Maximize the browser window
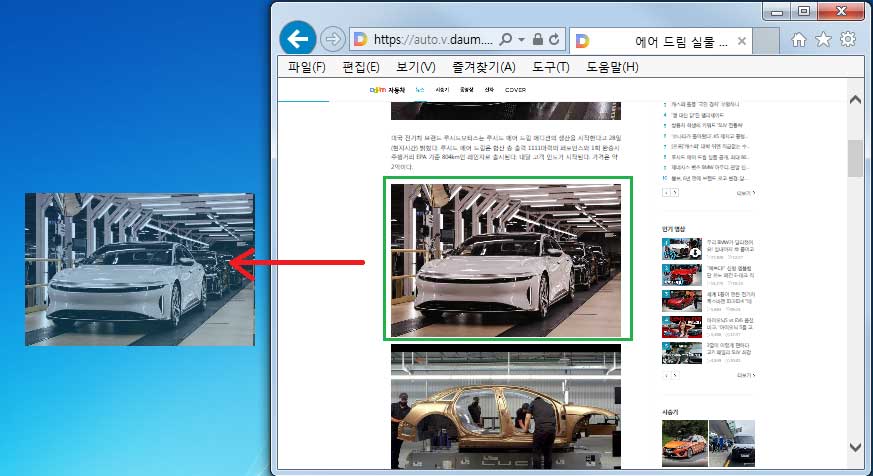This screenshot has height=476, width=873. point(804,11)
